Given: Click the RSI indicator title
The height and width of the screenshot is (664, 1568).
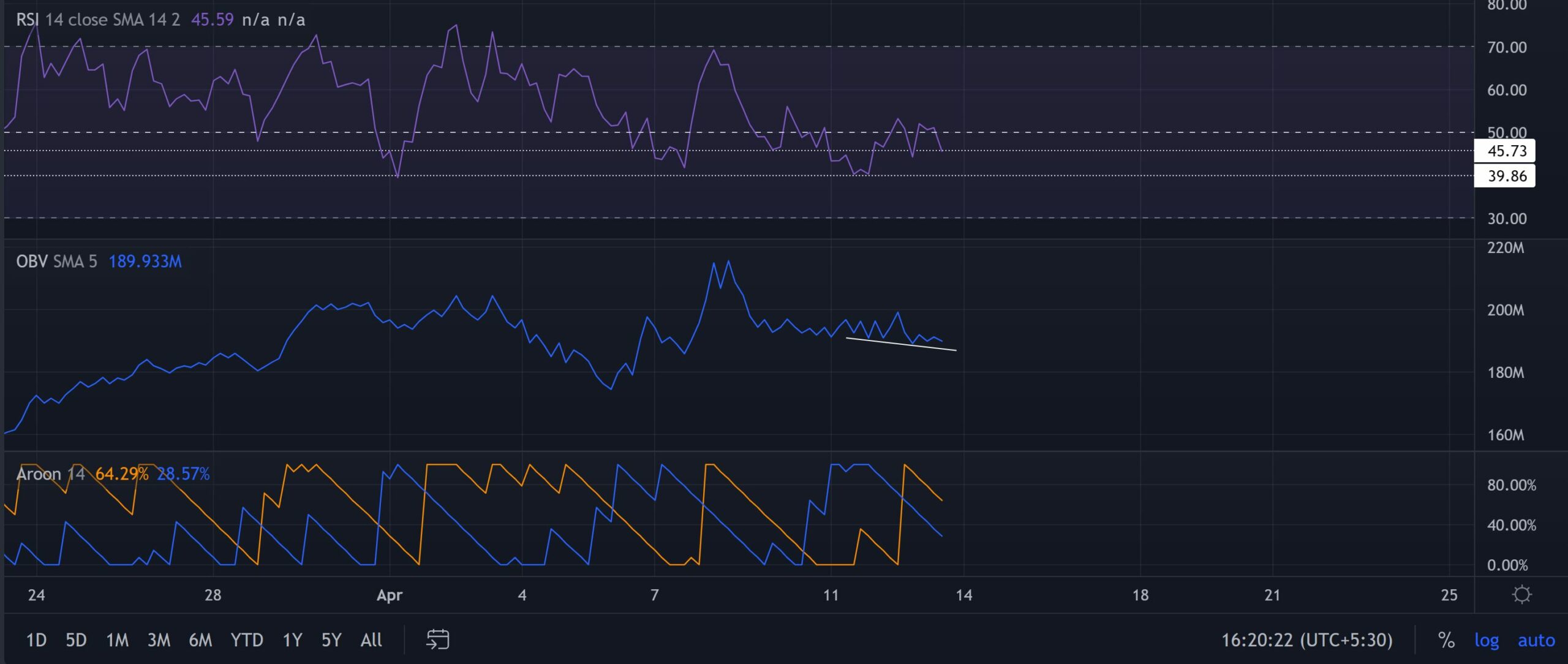Looking at the screenshot, I should pyautogui.click(x=28, y=19).
